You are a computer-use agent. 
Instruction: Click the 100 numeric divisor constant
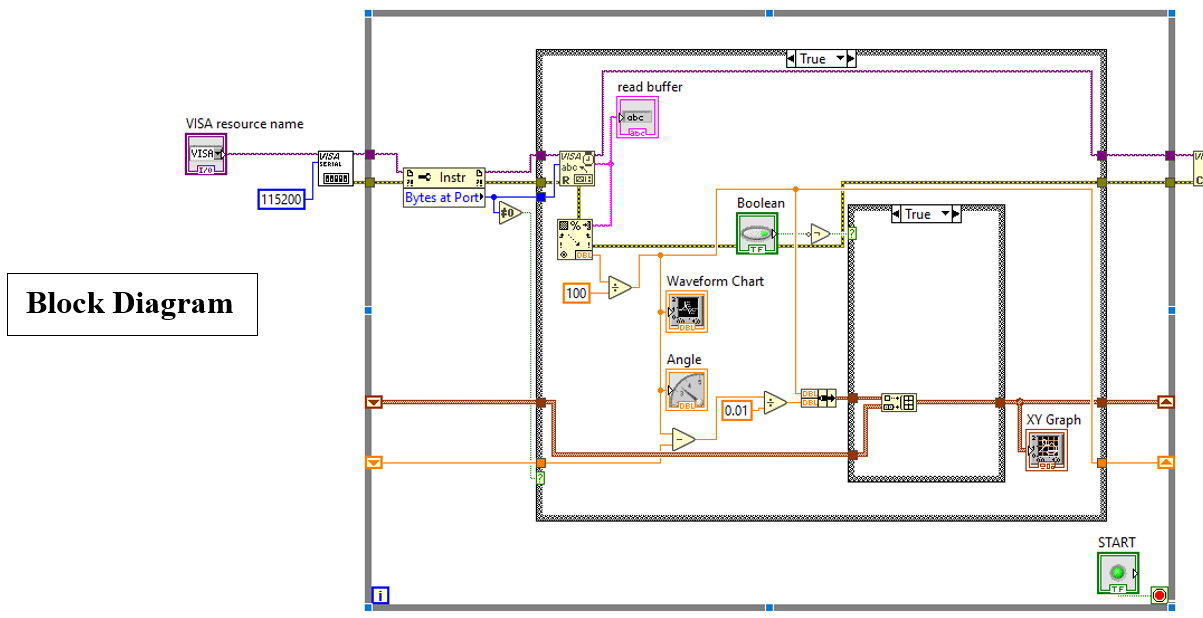pos(578,295)
